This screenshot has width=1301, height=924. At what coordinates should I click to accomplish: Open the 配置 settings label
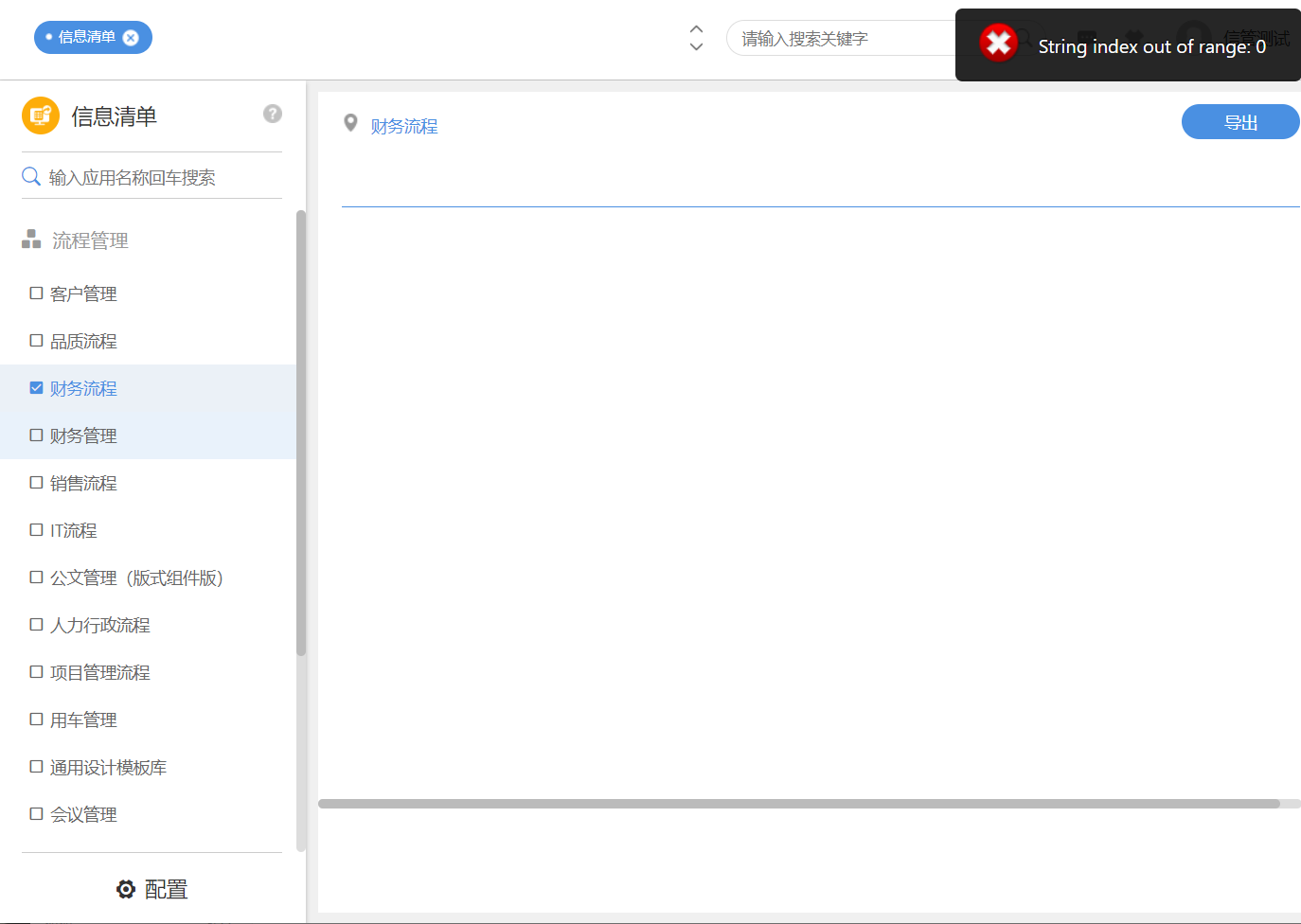point(166,889)
